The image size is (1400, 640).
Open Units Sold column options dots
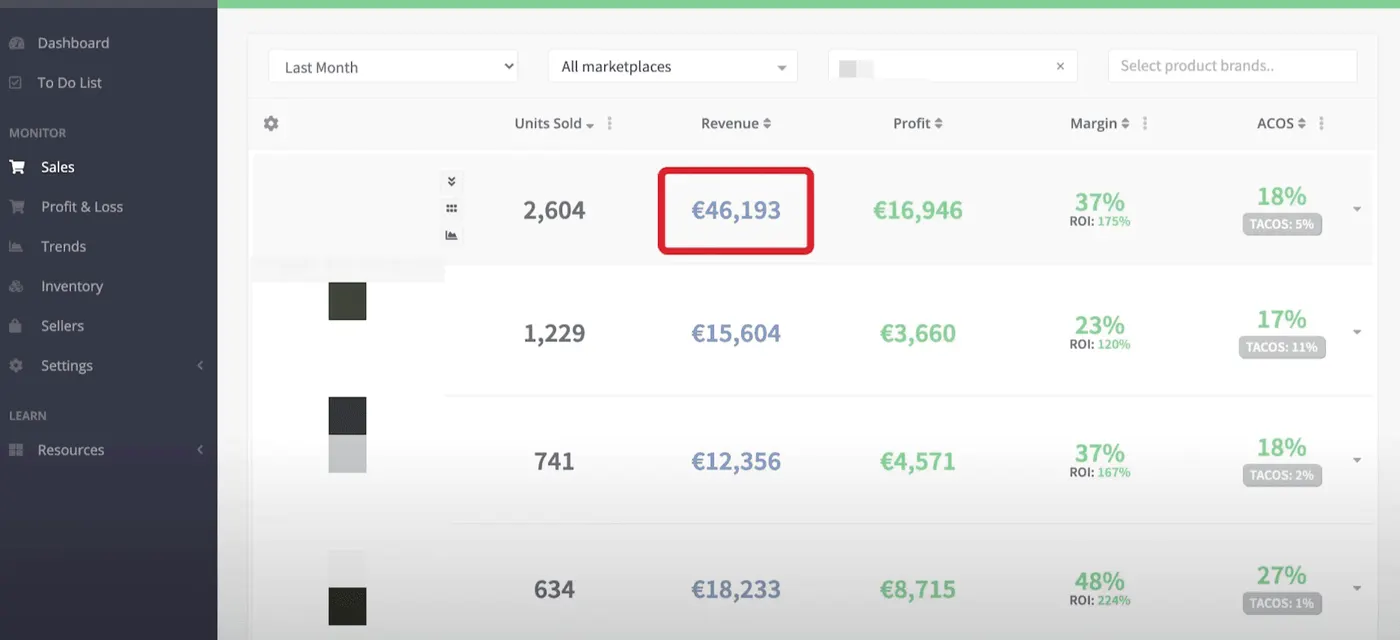pos(610,124)
